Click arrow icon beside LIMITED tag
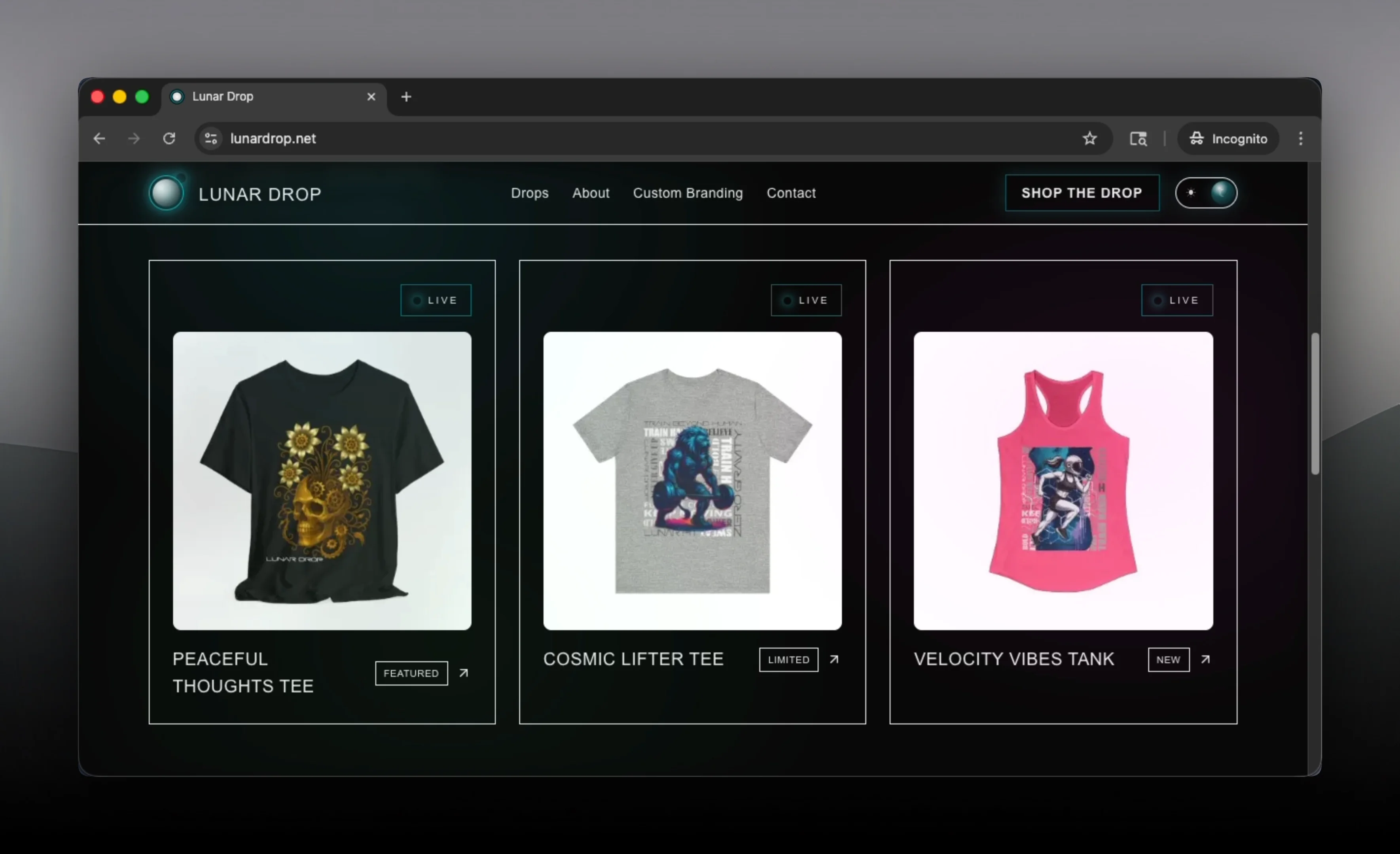The image size is (1400, 854). pyautogui.click(x=834, y=660)
